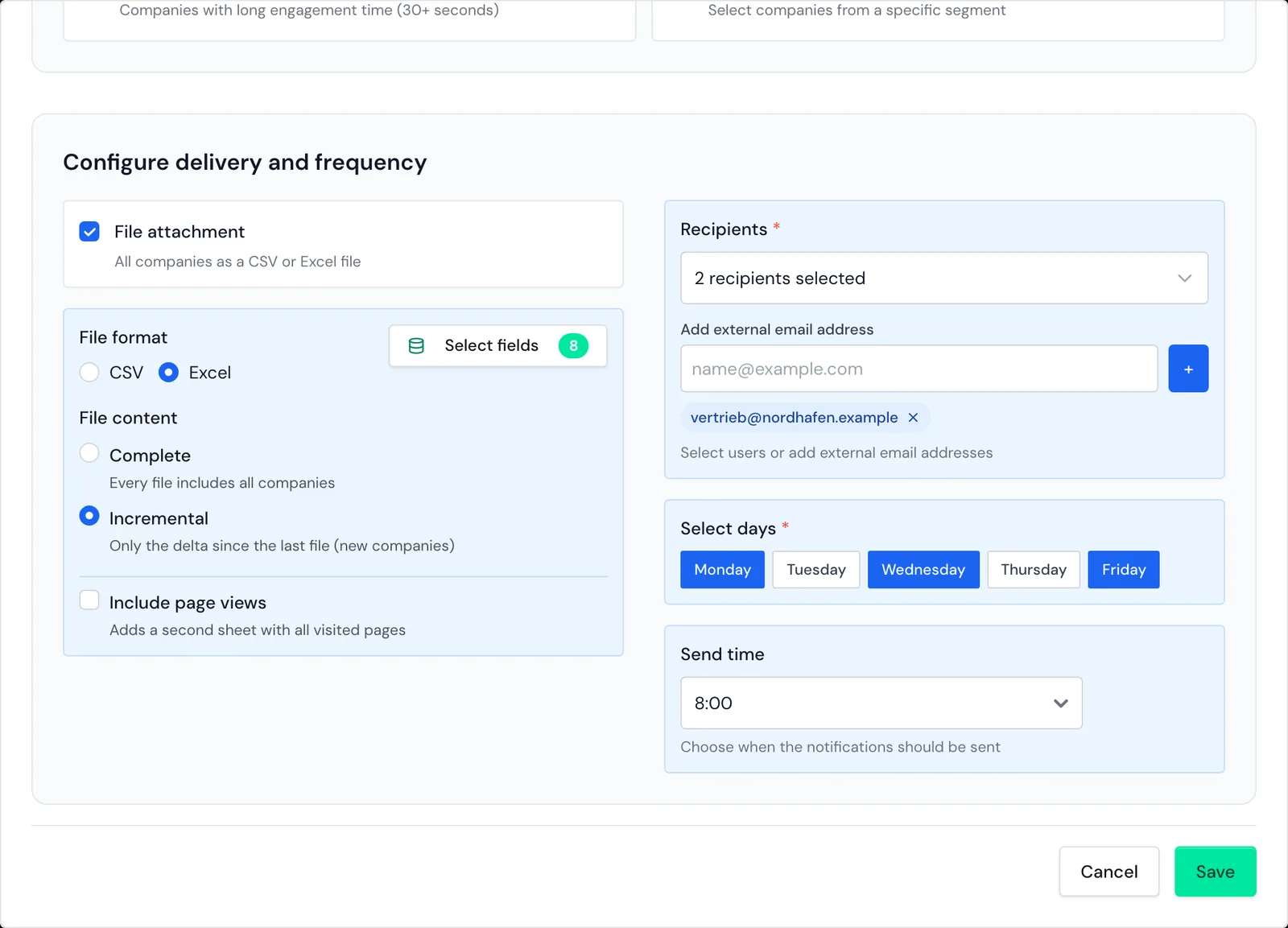The height and width of the screenshot is (928, 1288).
Task: Click the green Save button
Action: (x=1216, y=872)
